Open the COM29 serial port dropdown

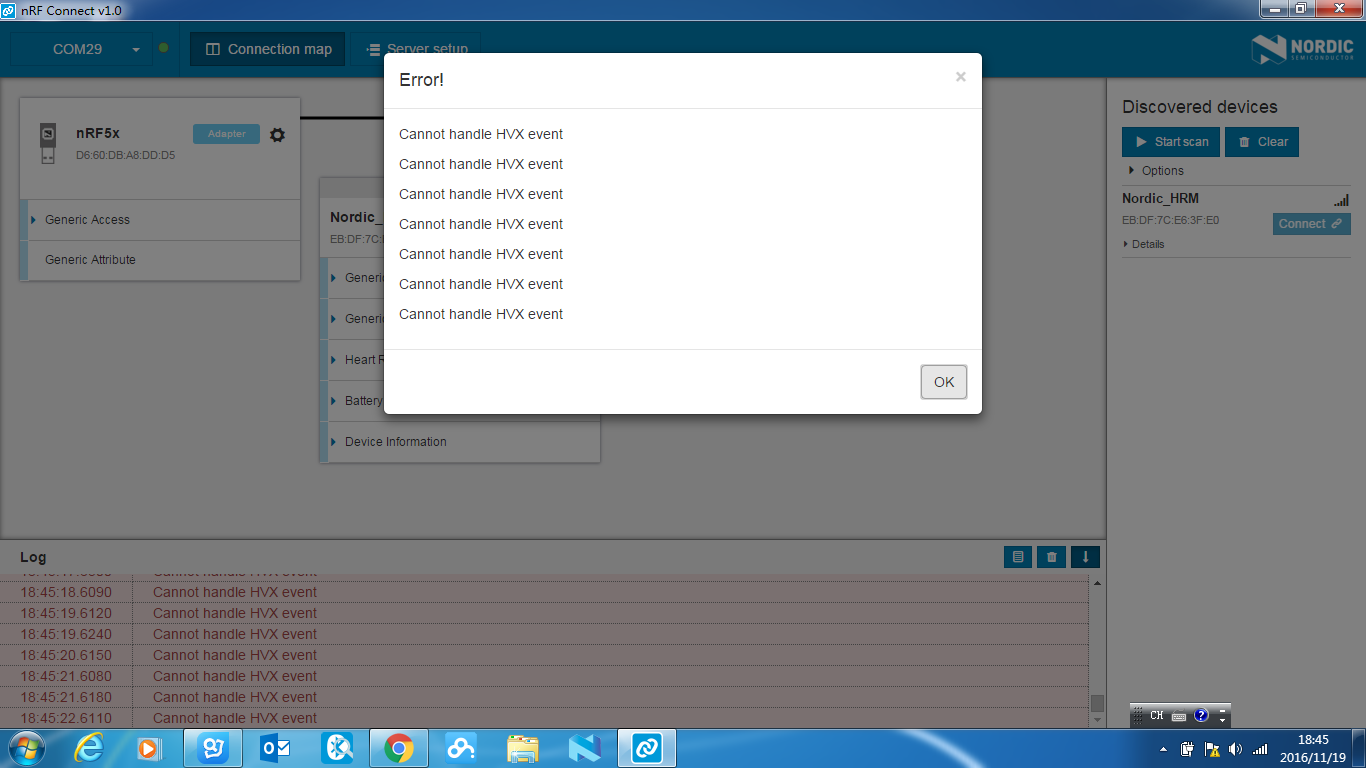point(82,49)
